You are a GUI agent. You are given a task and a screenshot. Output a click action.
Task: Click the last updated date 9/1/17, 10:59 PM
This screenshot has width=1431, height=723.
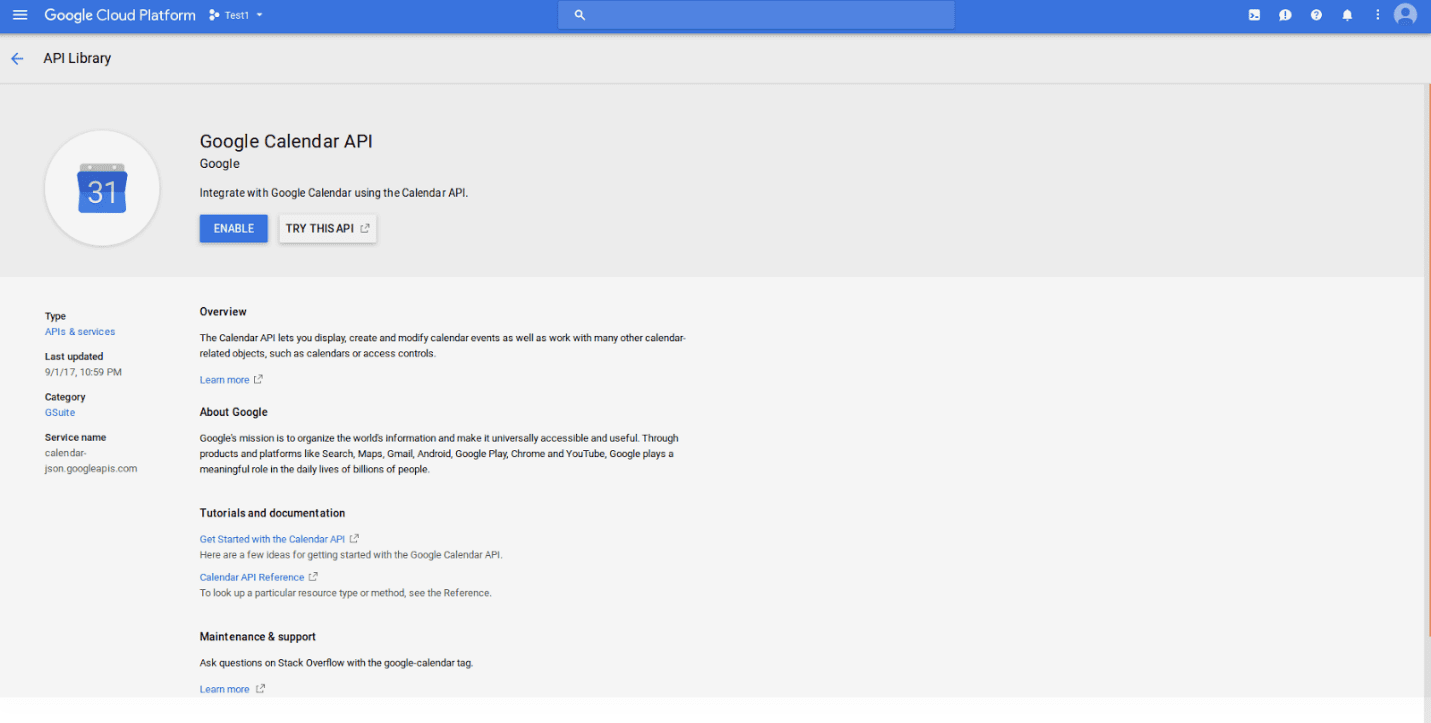[x=83, y=372]
